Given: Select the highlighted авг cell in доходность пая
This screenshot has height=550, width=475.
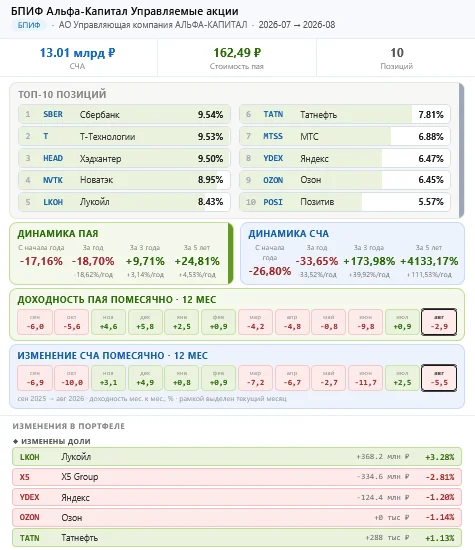Looking at the screenshot, I should 439,322.
